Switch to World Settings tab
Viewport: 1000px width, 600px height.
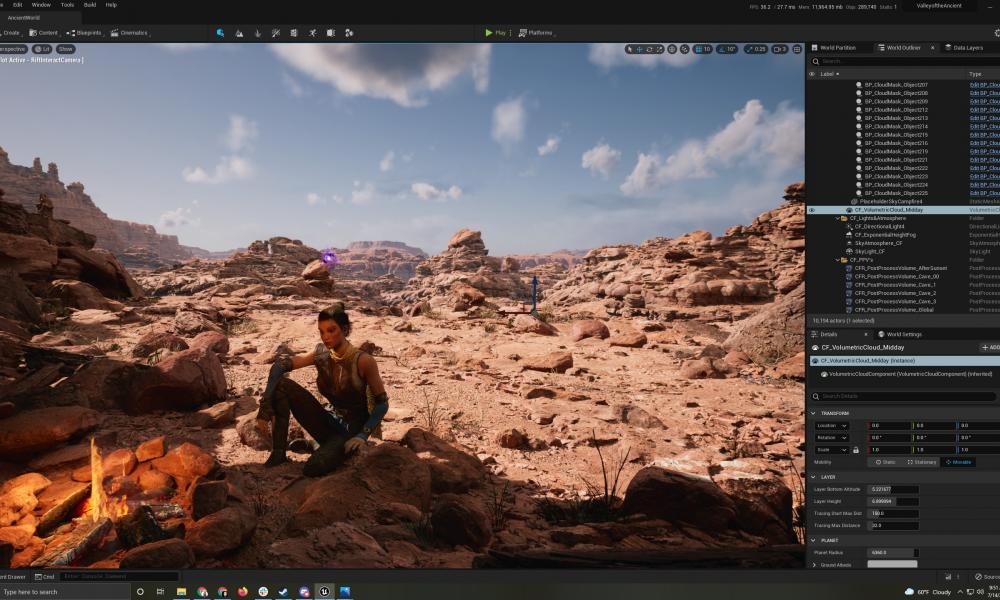click(x=900, y=334)
